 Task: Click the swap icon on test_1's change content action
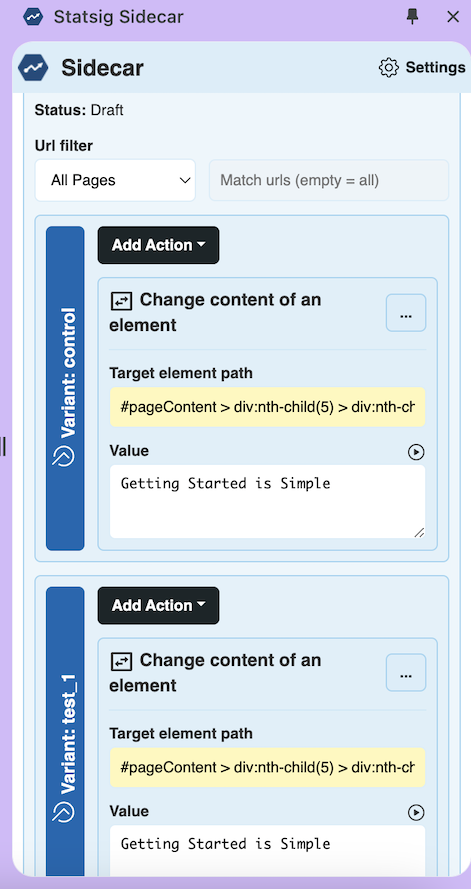pos(121,661)
